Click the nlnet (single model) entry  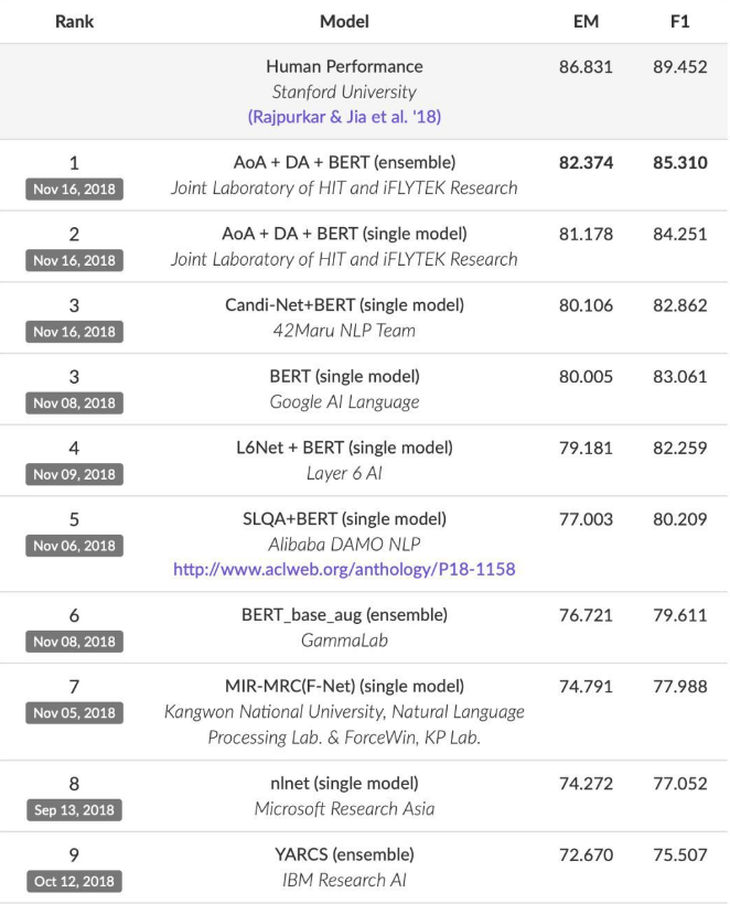[x=344, y=784]
